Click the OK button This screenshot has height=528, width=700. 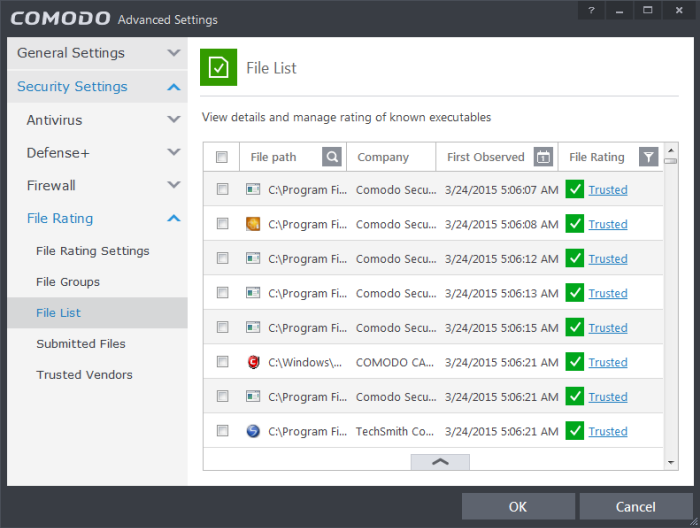pos(518,506)
